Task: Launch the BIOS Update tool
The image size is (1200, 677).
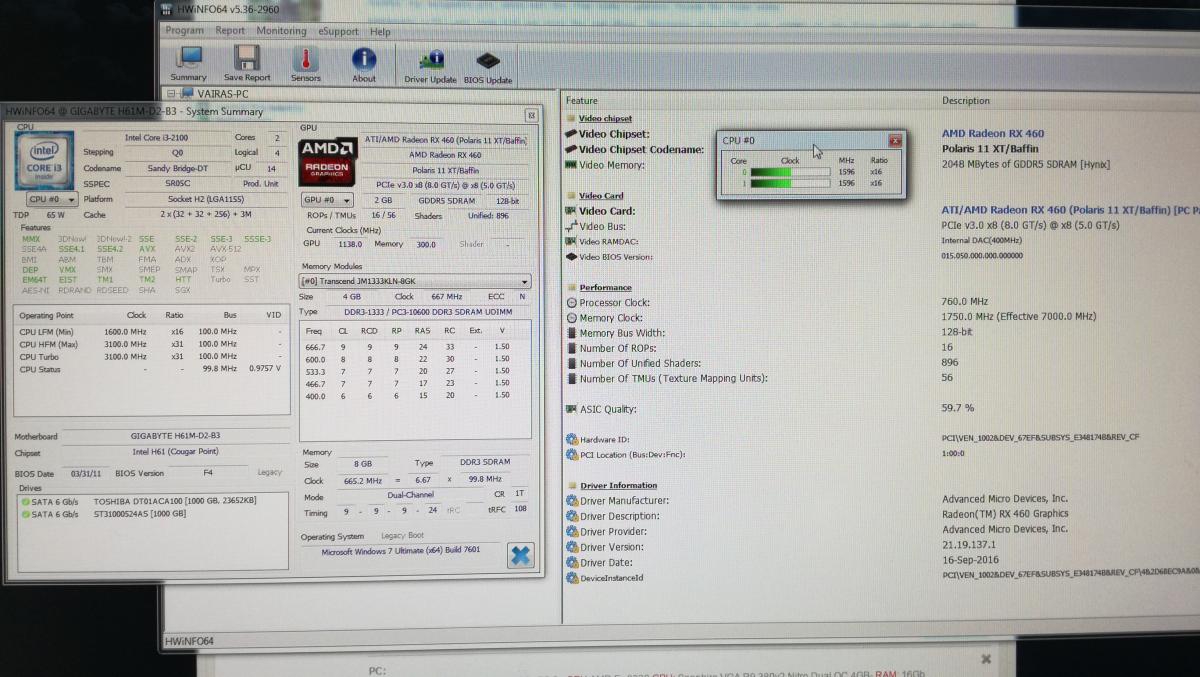Action: pos(488,65)
